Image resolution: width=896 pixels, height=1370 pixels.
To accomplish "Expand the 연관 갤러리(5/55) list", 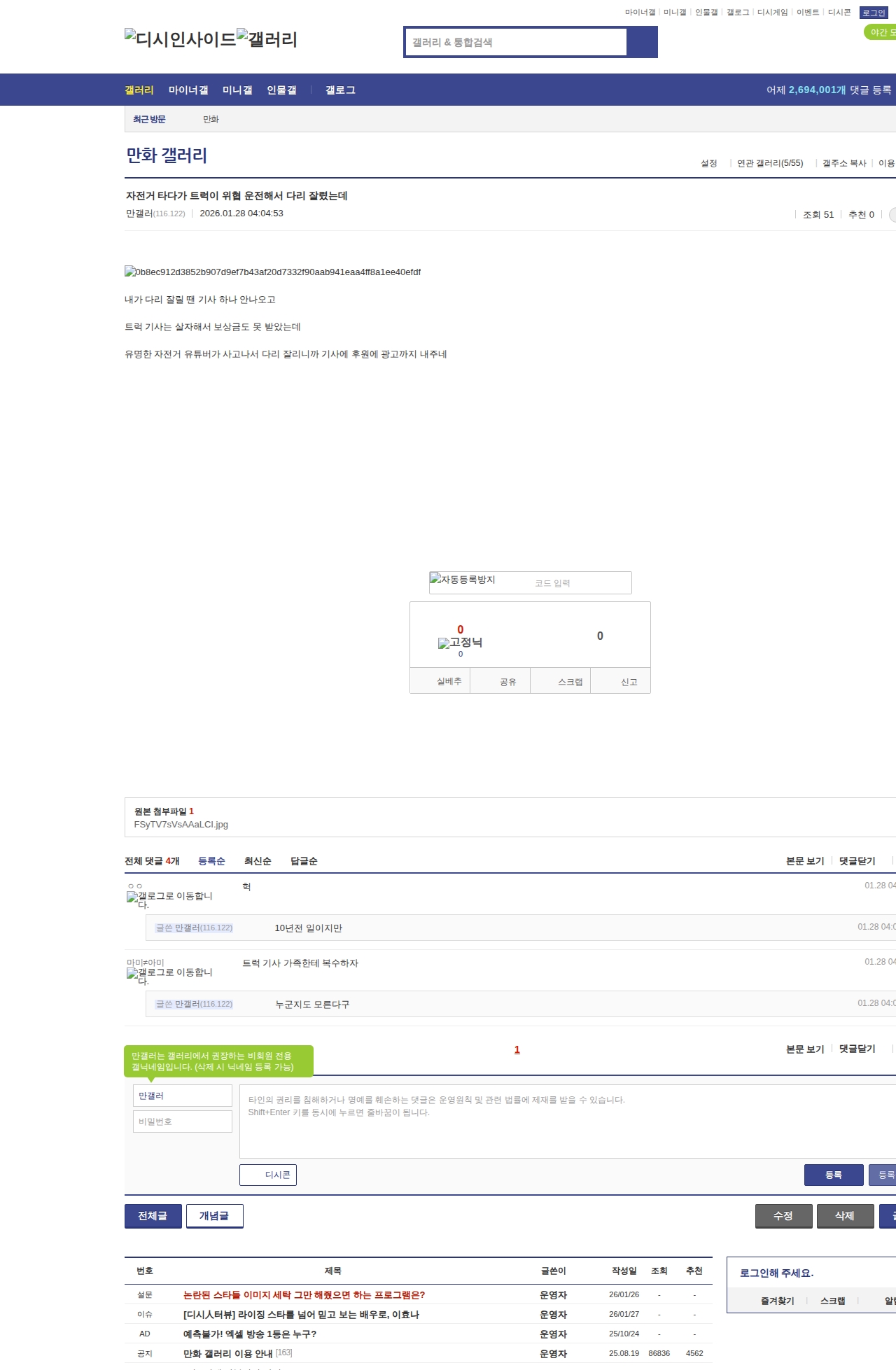I will coord(770,163).
